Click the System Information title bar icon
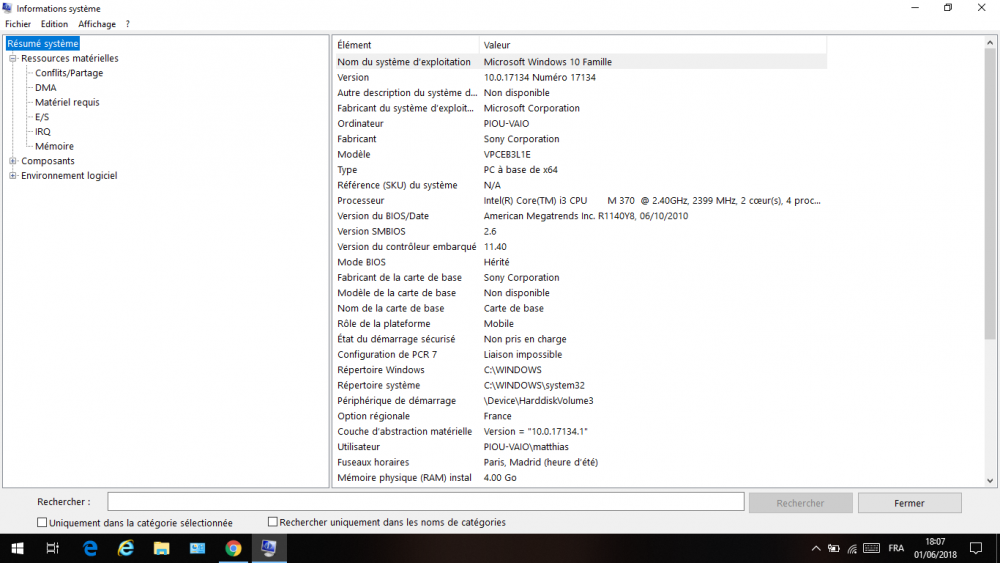 click(x=7, y=8)
